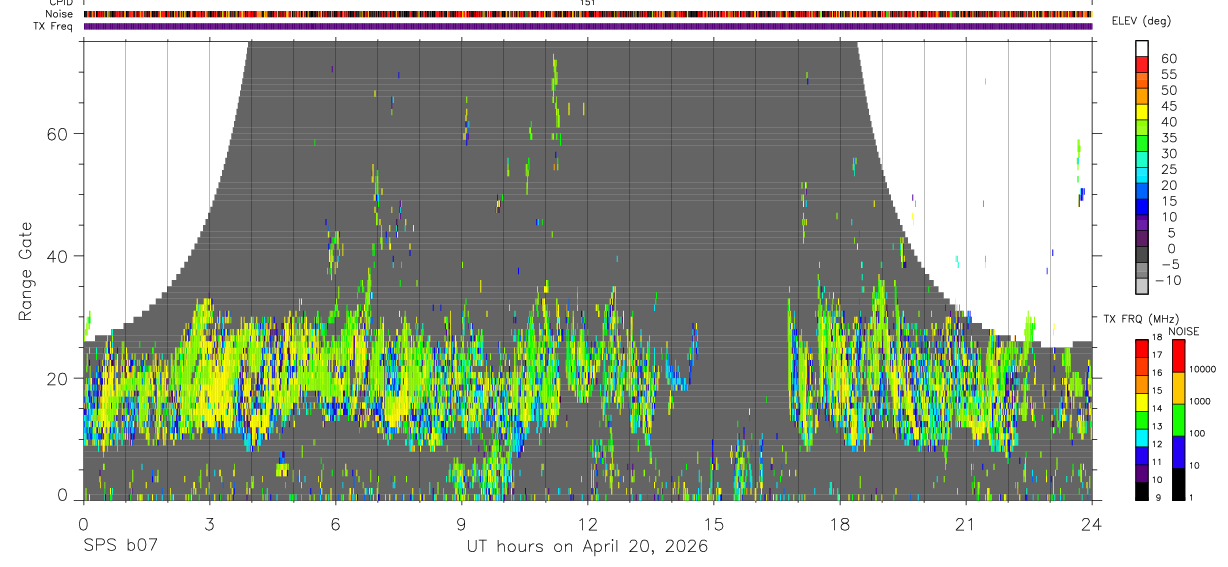1228x567 pixels.
Task: Click the blue segment of the NOISE colorbar
Action: click(x=1178, y=450)
